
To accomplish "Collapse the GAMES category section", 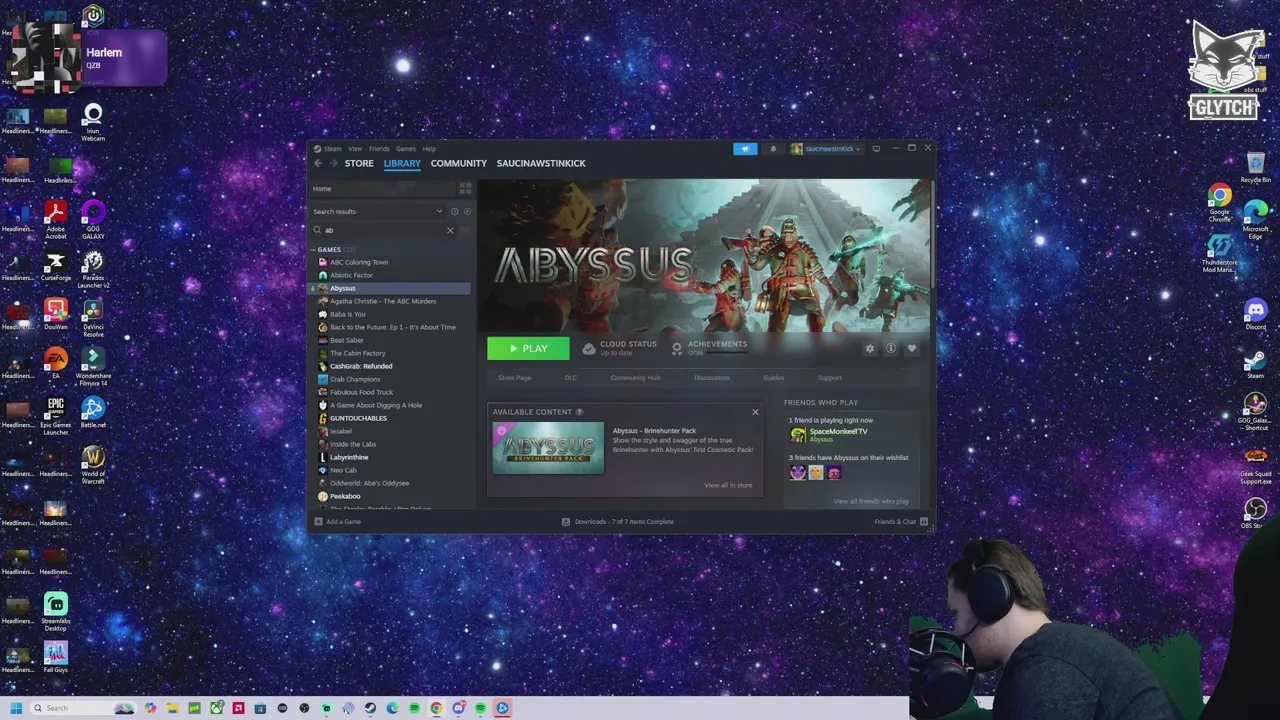I will pyautogui.click(x=313, y=250).
